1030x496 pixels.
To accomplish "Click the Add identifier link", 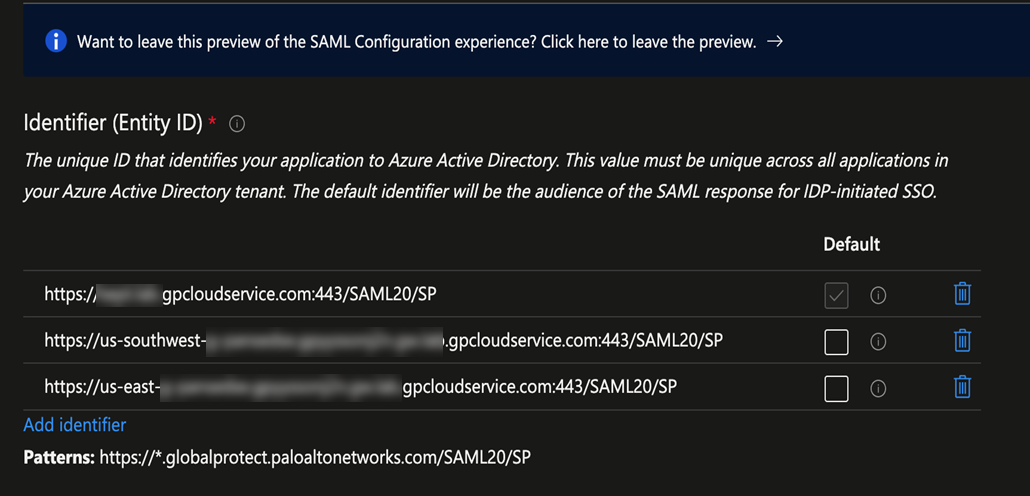I will (75, 425).
